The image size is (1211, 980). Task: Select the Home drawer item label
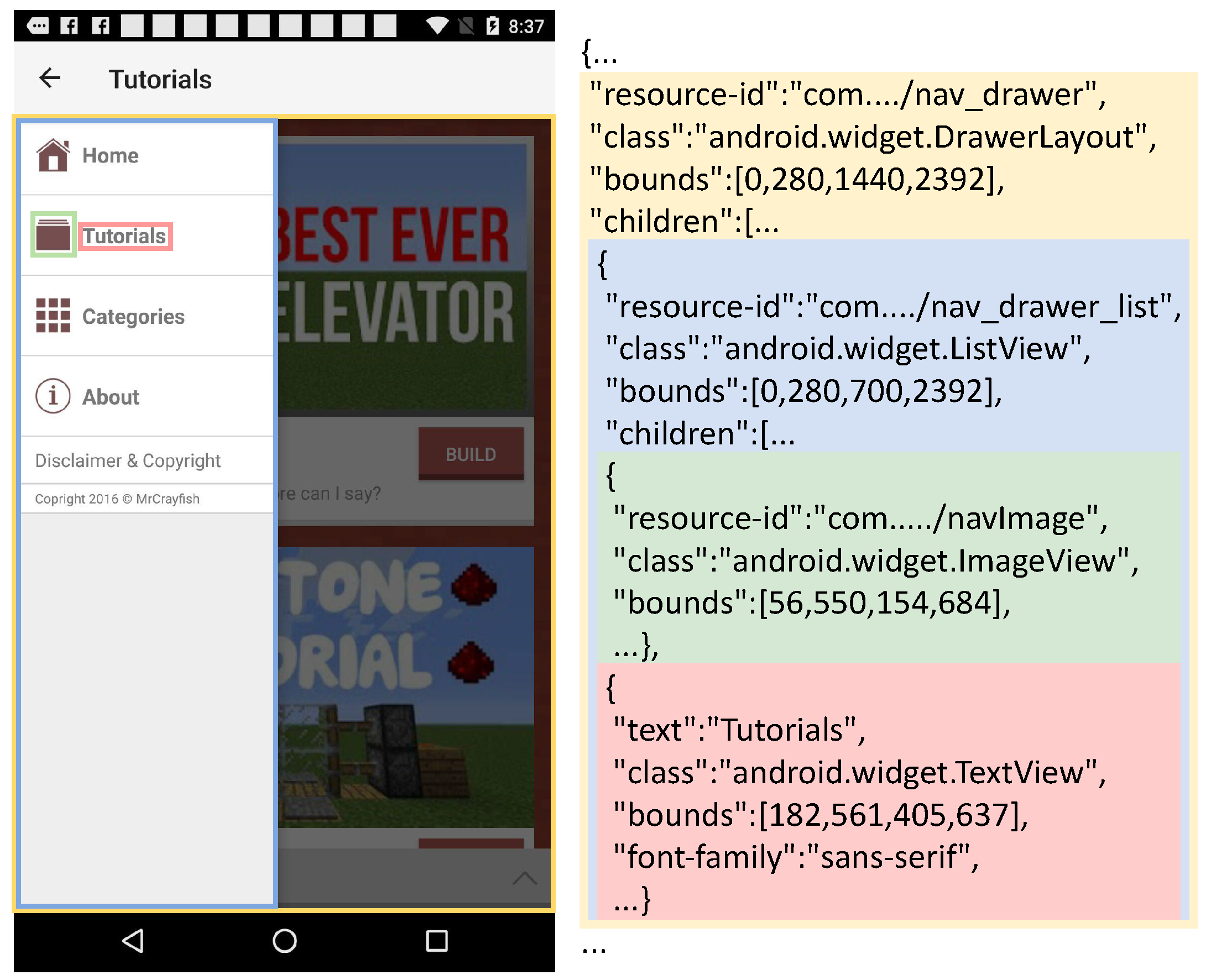pos(110,156)
